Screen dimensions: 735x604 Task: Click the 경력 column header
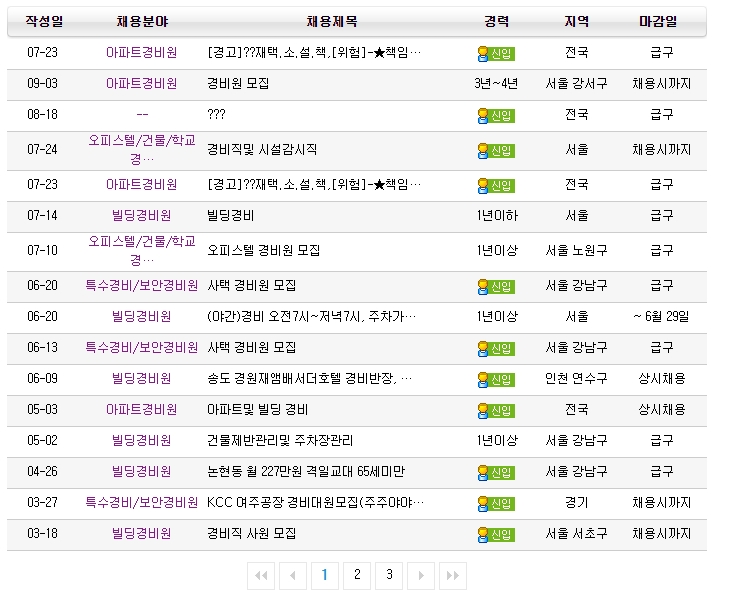point(496,21)
